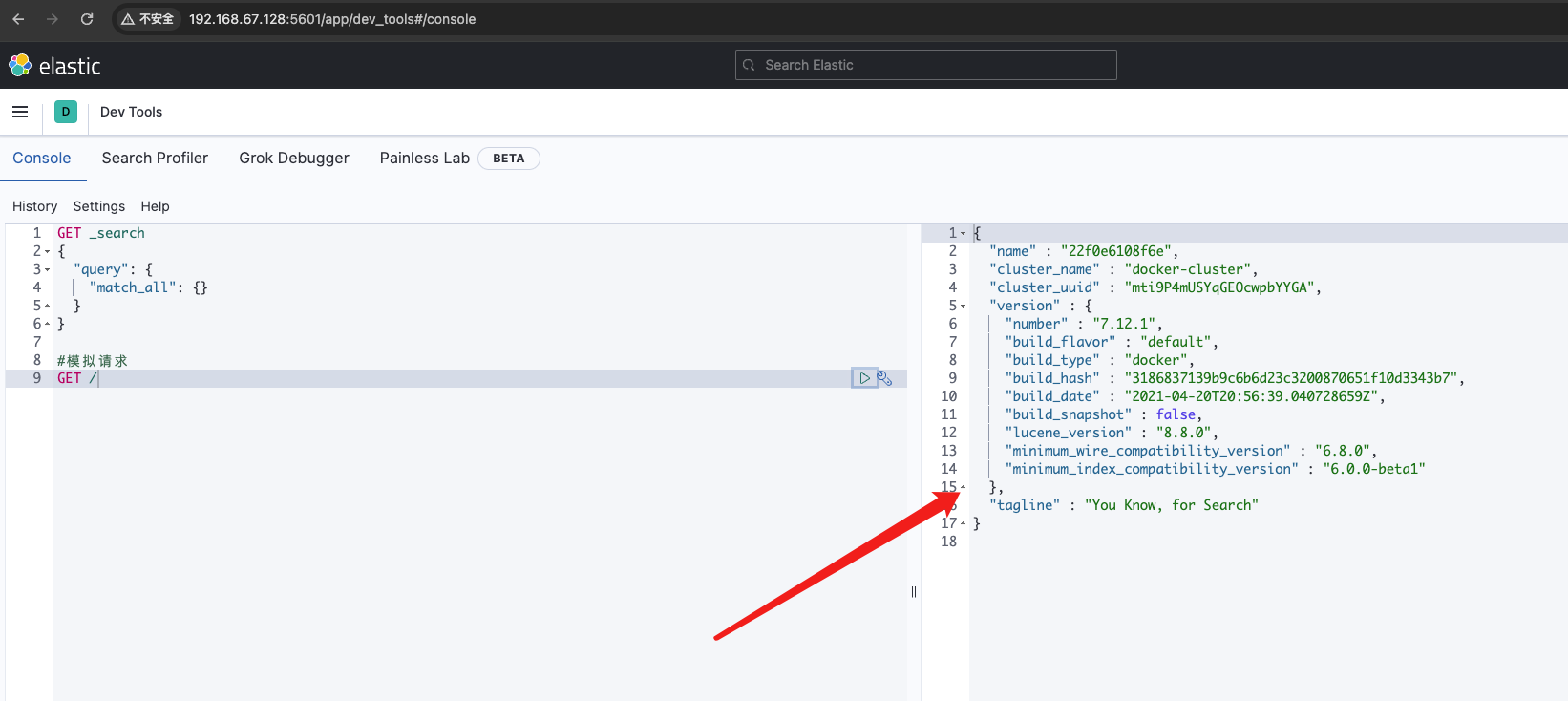Collapse editor fold on line 2

[x=48, y=251]
